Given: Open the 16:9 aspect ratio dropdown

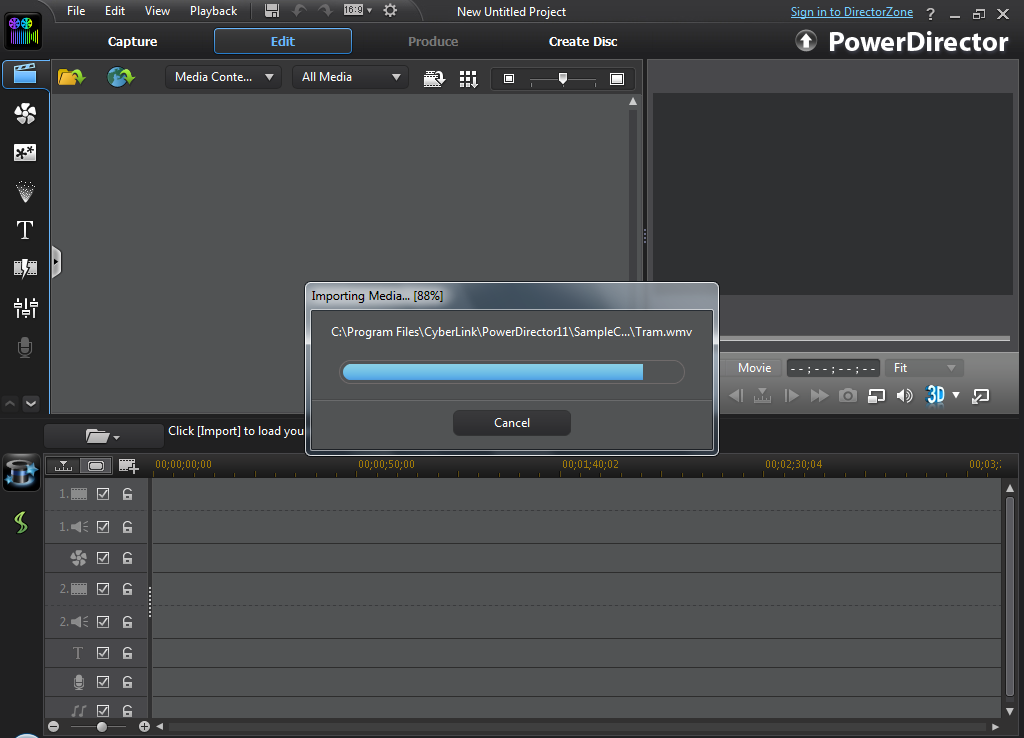Looking at the screenshot, I should 358,10.
